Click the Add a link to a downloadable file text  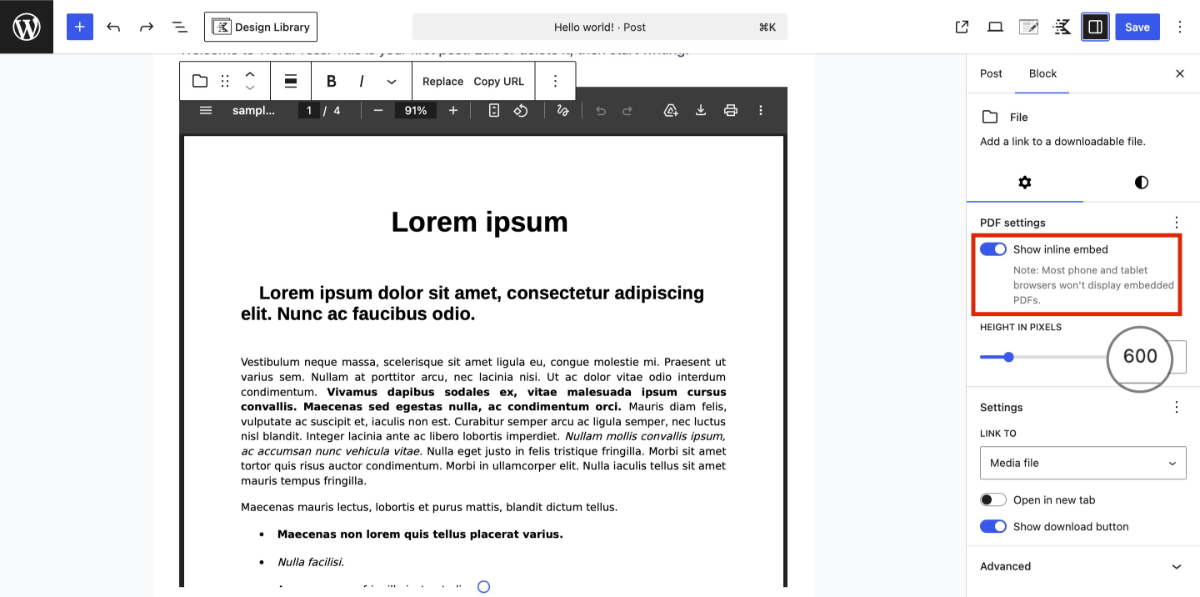(x=1062, y=141)
